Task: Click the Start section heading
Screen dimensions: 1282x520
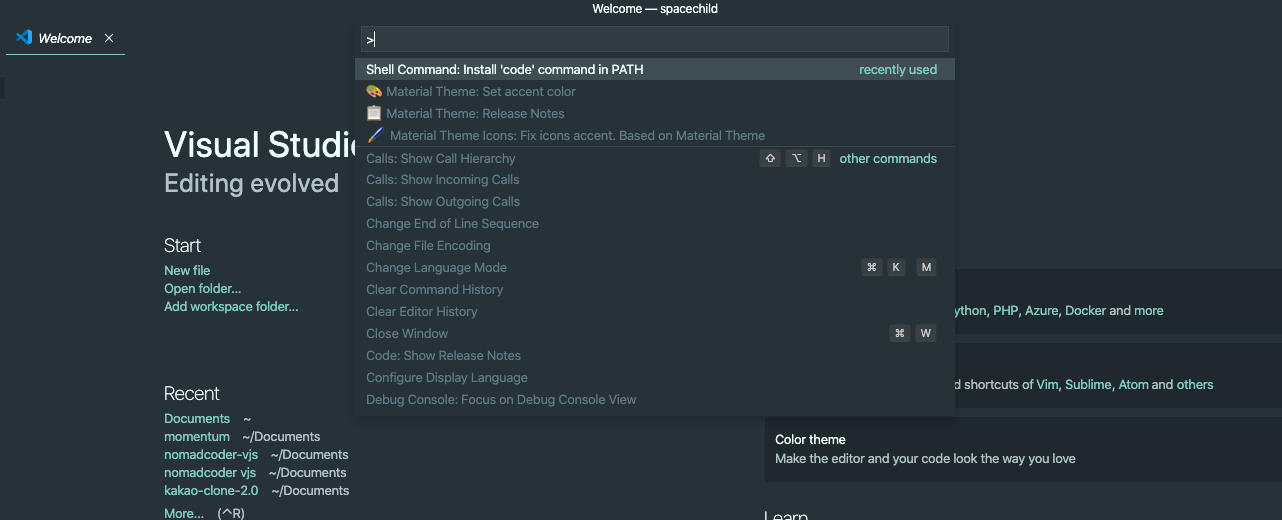Action: [x=182, y=245]
